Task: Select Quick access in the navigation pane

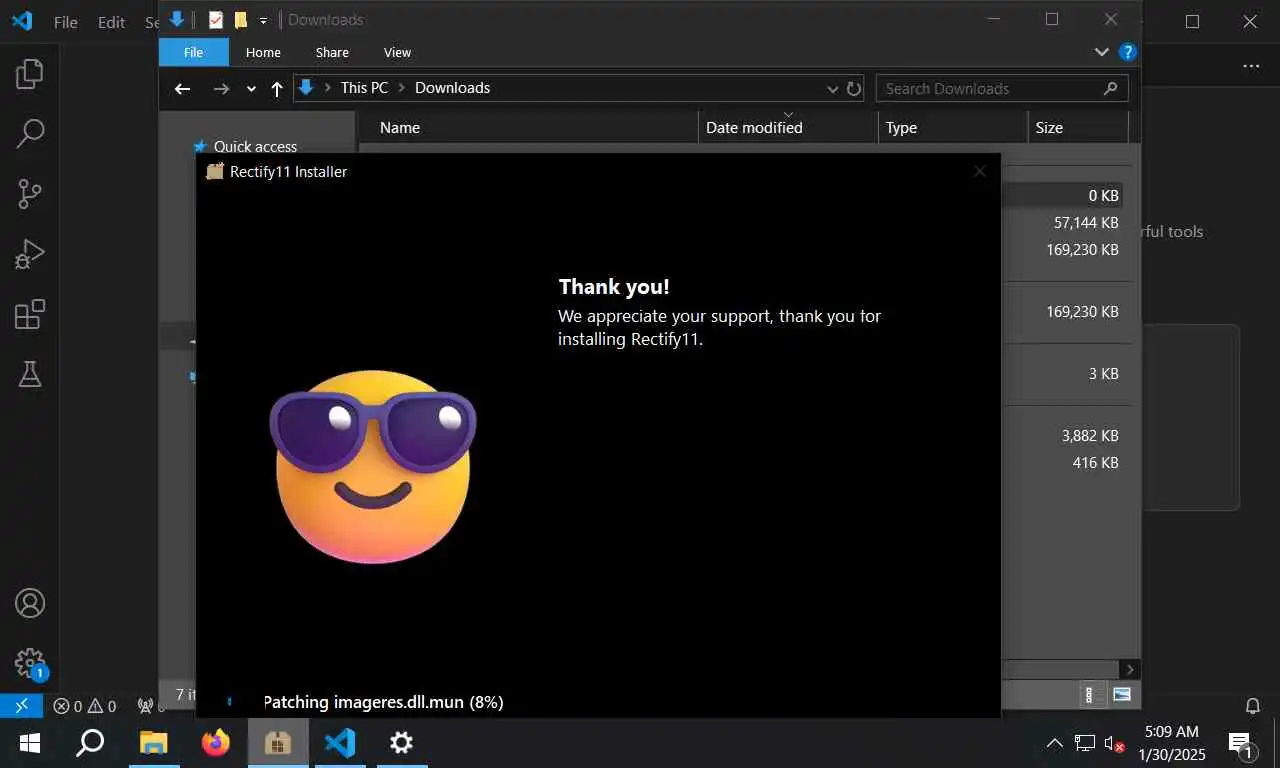Action: click(x=254, y=146)
